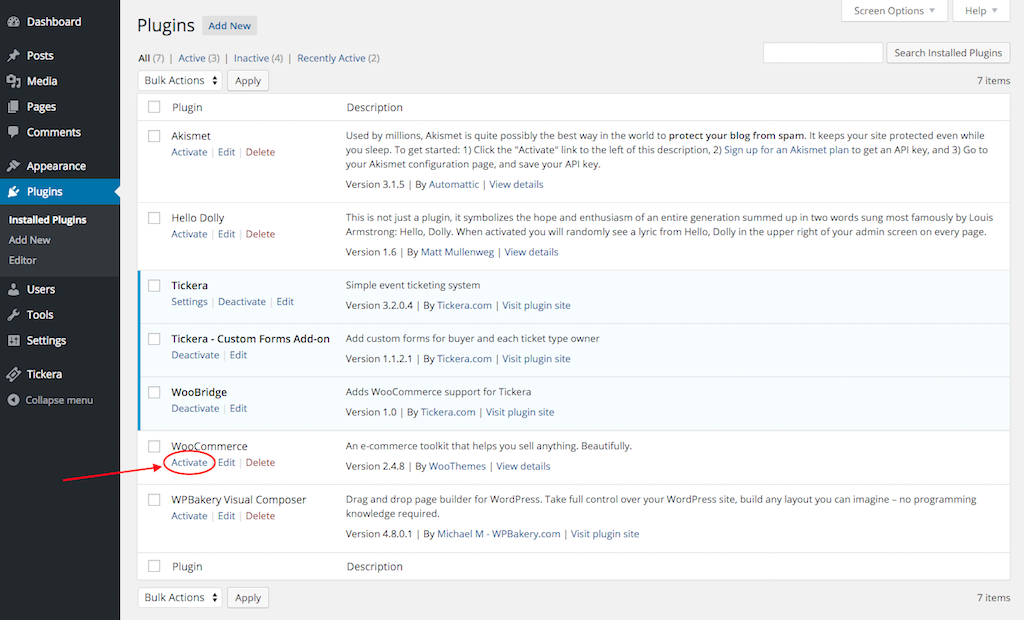Viewport: 1024px width, 620px height.
Task: Deactivate Tickera - Custom Forms Add-on
Action: (195, 355)
